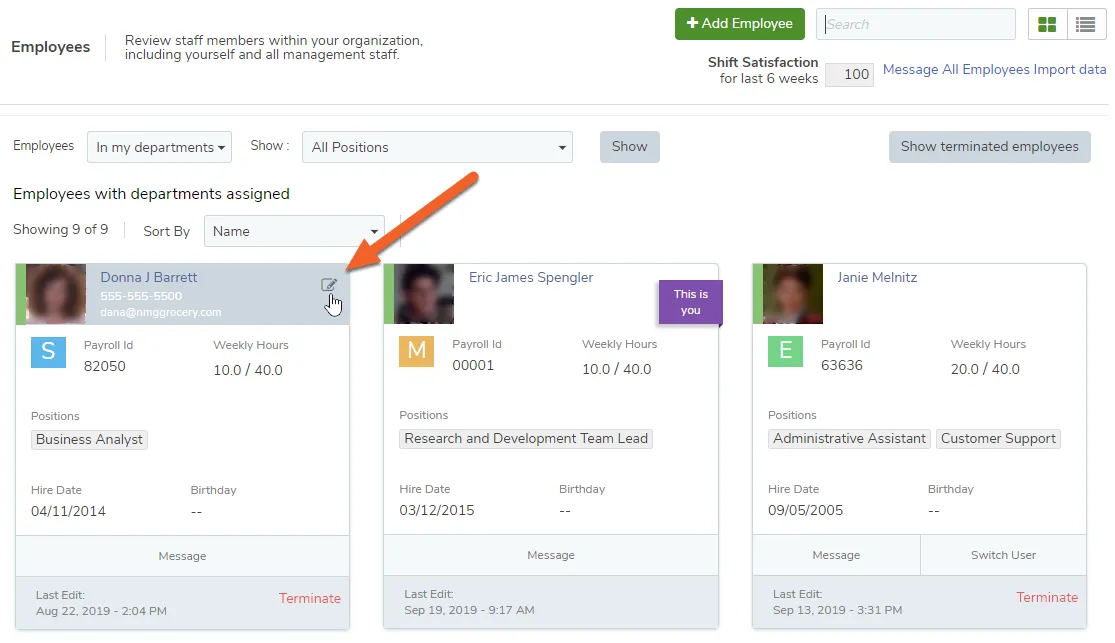Focus the employee Search field
This screenshot has height=643, width=1115.
coord(916,24)
